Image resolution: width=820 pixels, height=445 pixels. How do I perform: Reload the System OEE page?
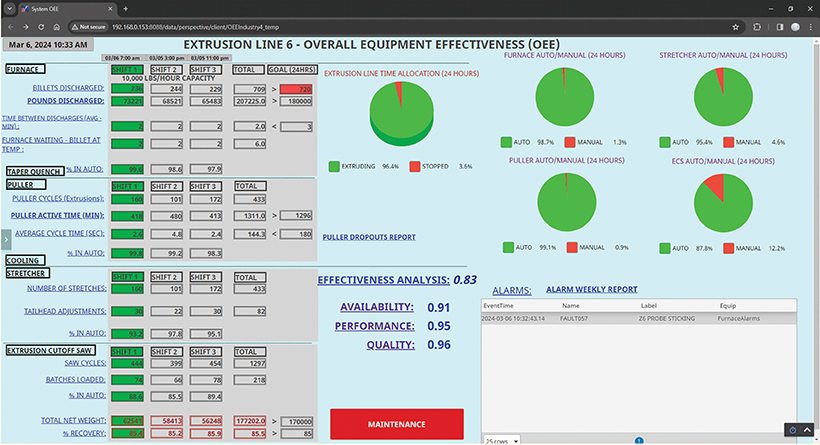tap(41, 27)
